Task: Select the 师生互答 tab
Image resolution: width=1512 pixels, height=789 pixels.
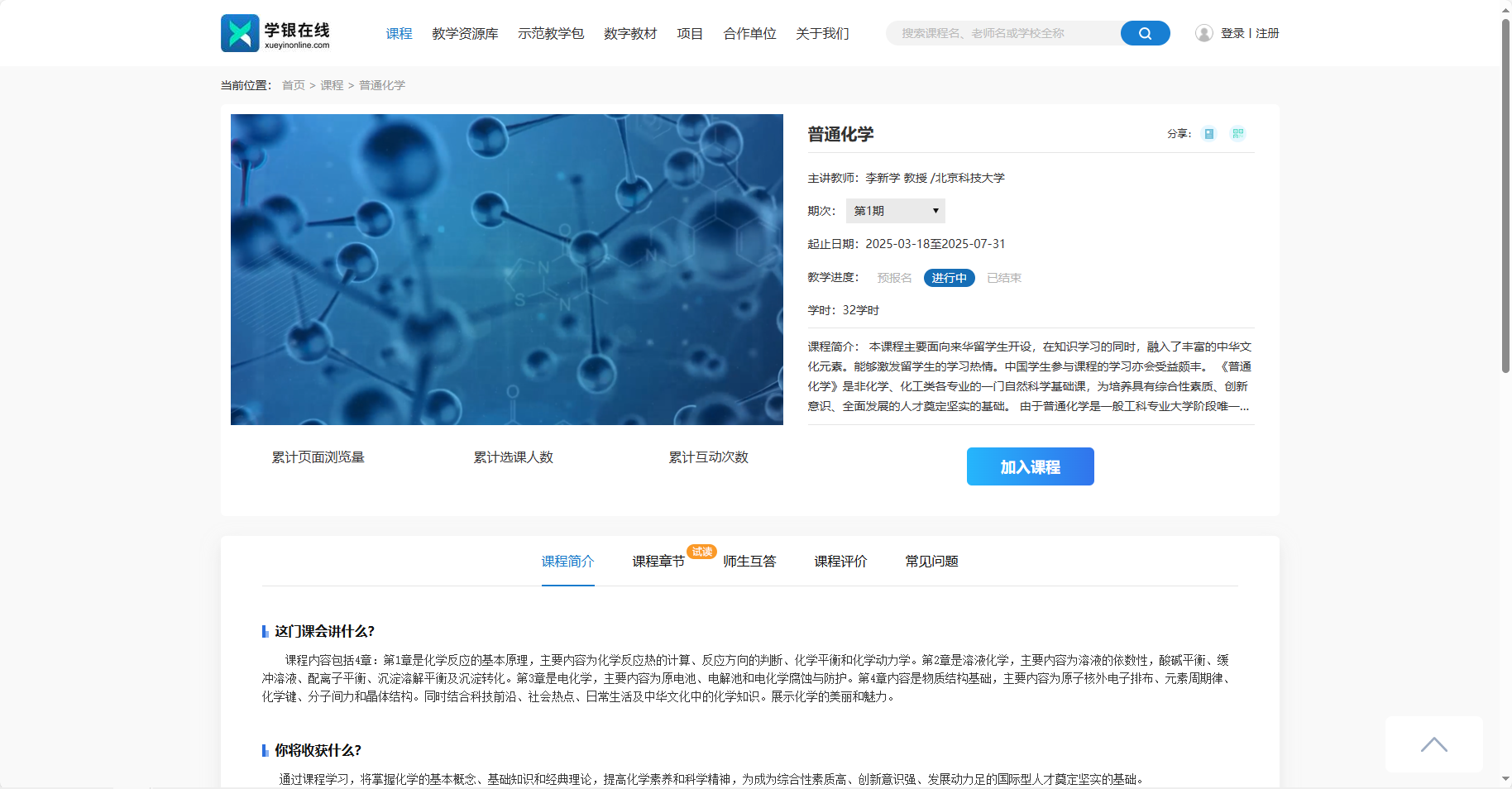Action: tap(749, 562)
